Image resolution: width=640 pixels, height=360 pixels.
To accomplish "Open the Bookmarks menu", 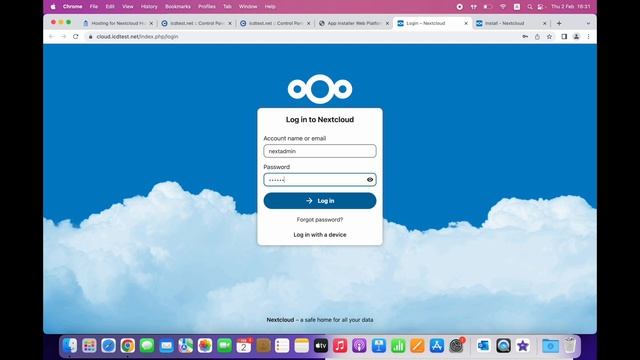I will click(x=178, y=7).
